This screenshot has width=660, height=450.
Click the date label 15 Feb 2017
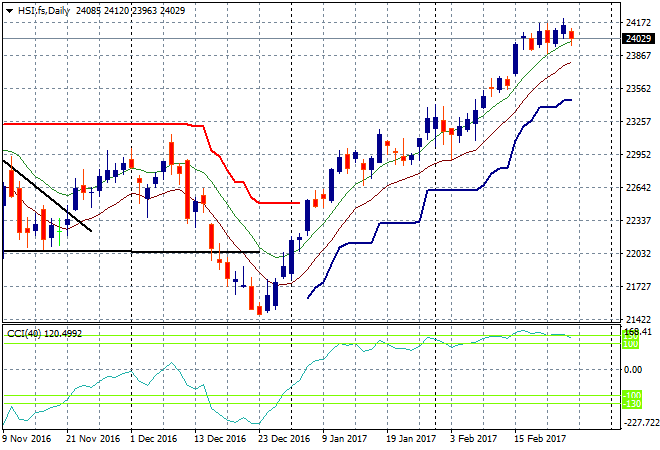pyautogui.click(x=540, y=439)
